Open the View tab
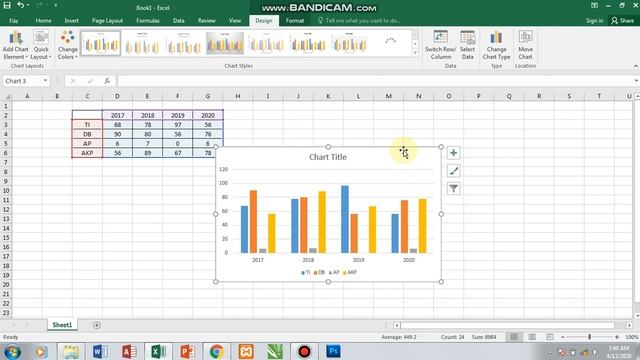The image size is (640, 360). (235, 20)
